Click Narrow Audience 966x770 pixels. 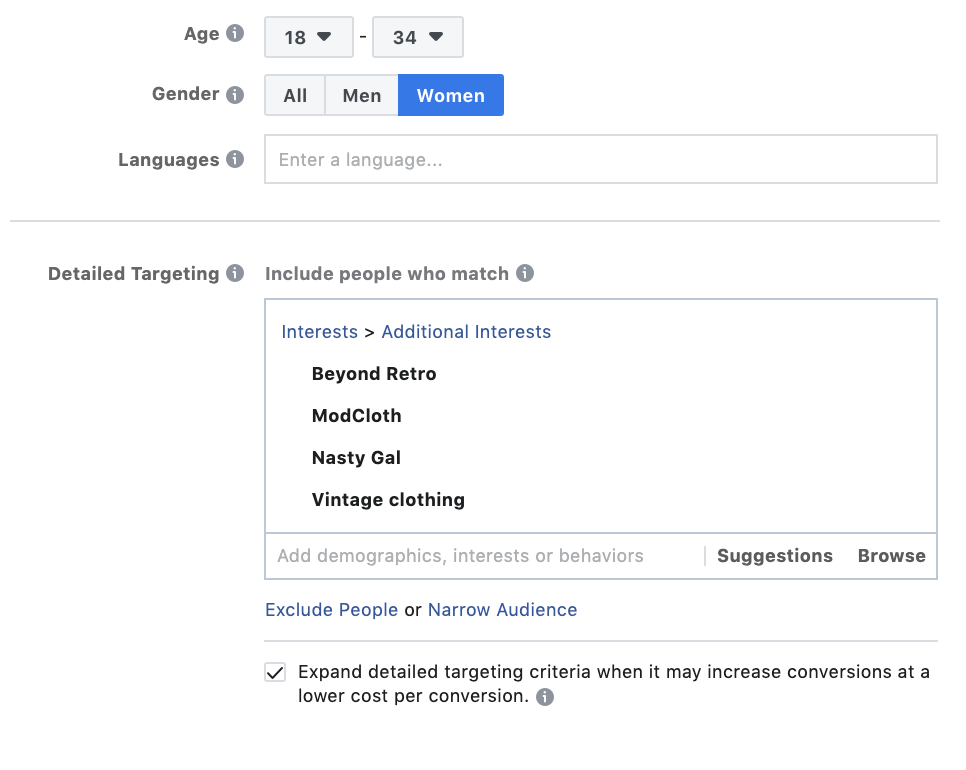(x=502, y=609)
